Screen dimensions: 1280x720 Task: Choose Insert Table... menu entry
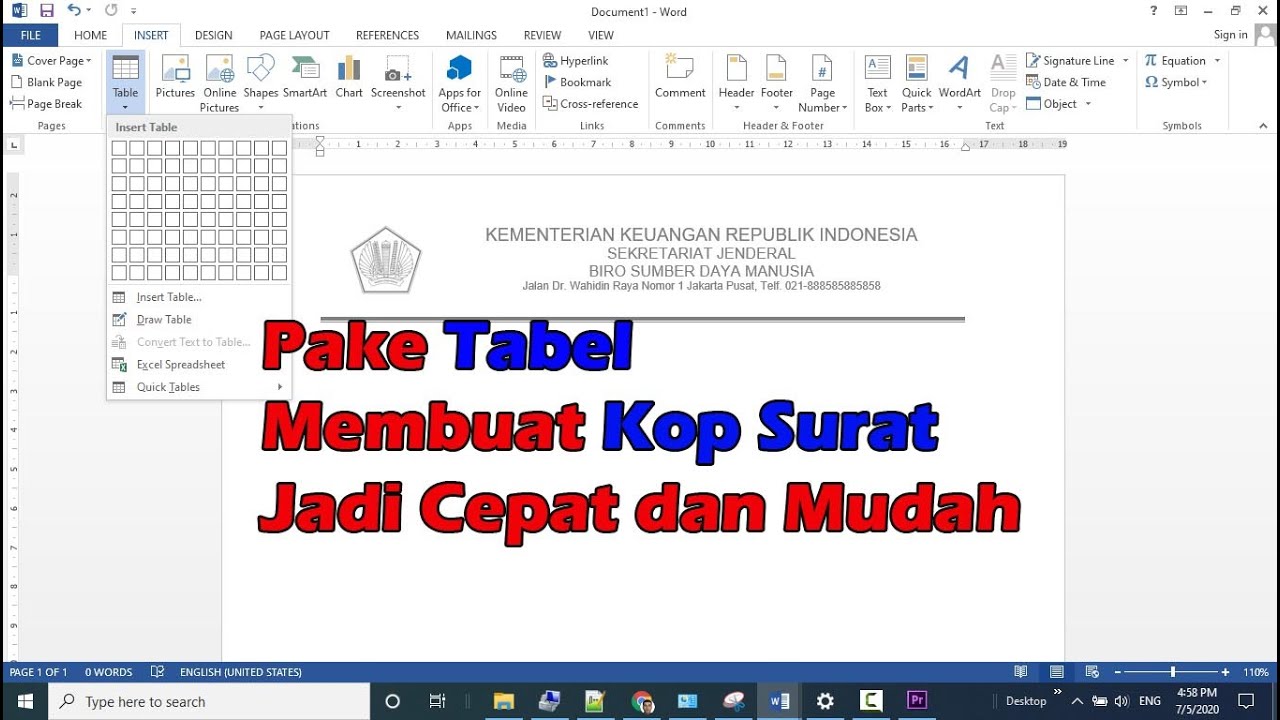pos(169,297)
